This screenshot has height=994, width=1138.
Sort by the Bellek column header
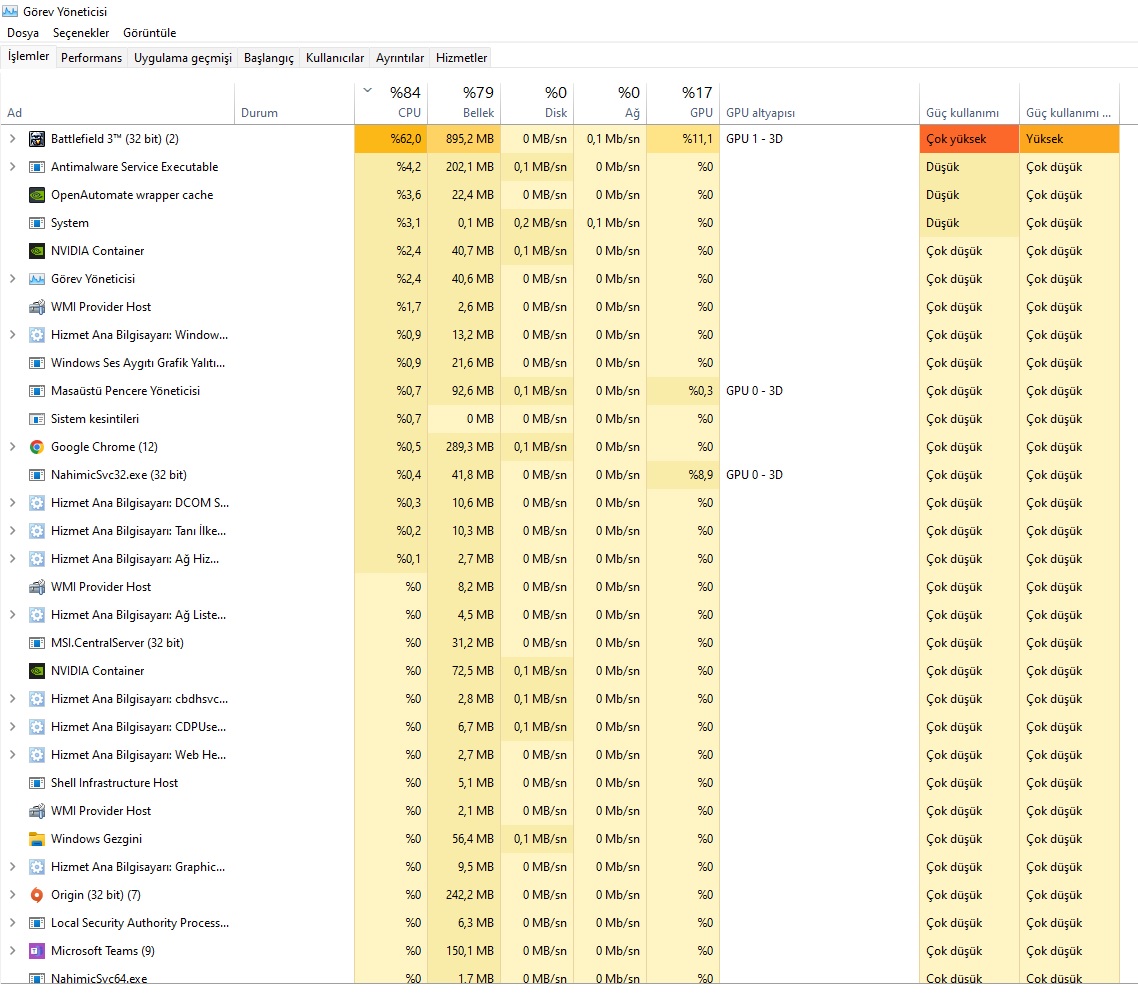464,102
